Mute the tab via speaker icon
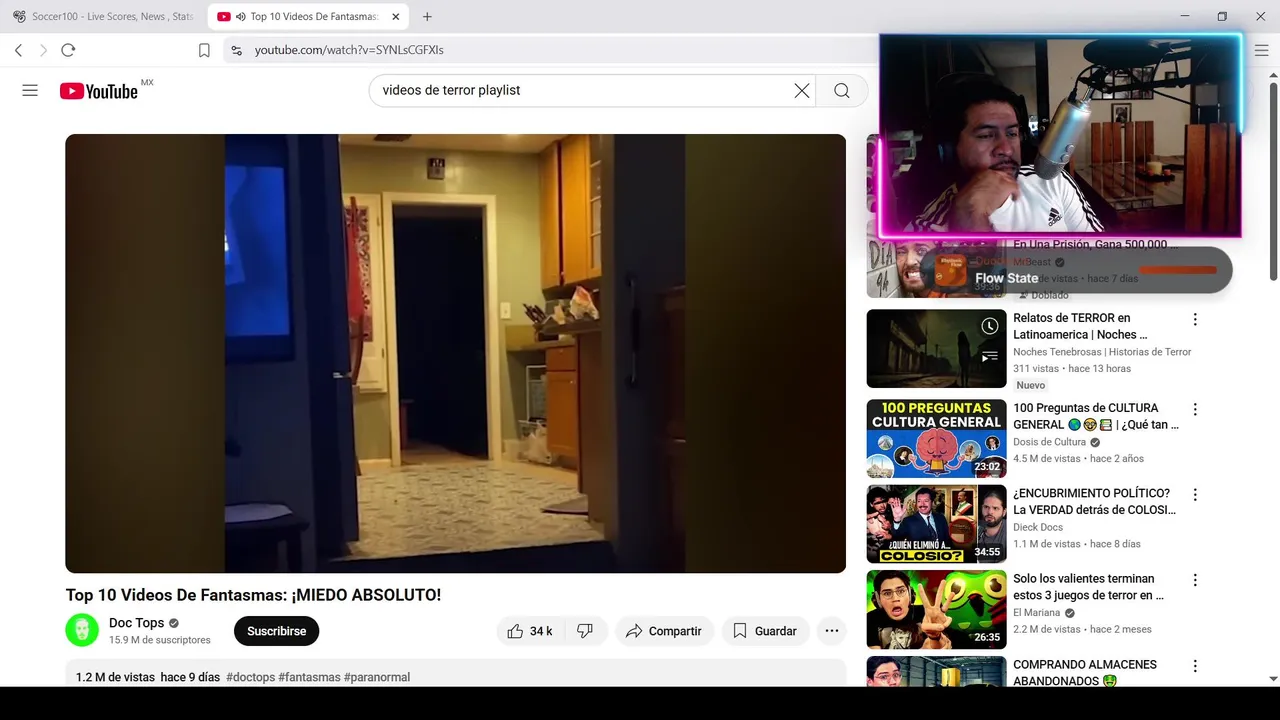The width and height of the screenshot is (1280, 720). pyautogui.click(x=241, y=16)
